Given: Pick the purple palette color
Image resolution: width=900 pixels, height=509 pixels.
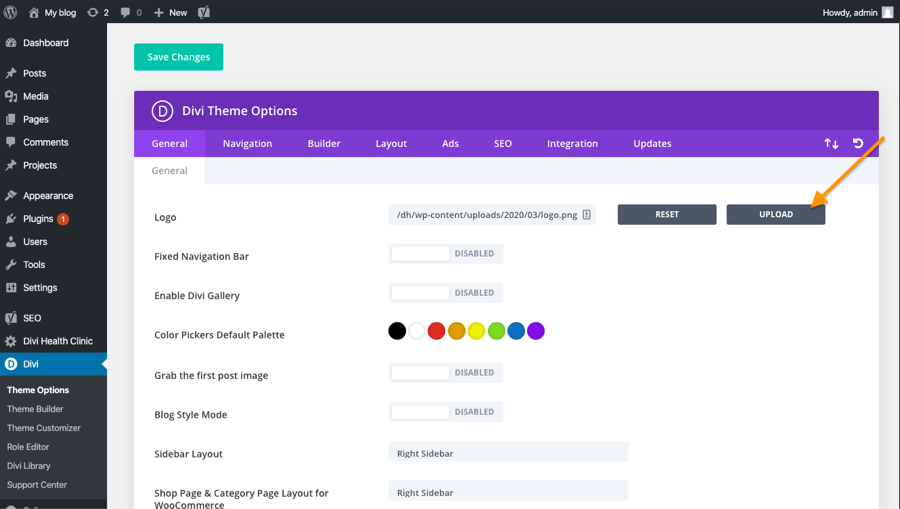Looking at the screenshot, I should coord(536,331).
